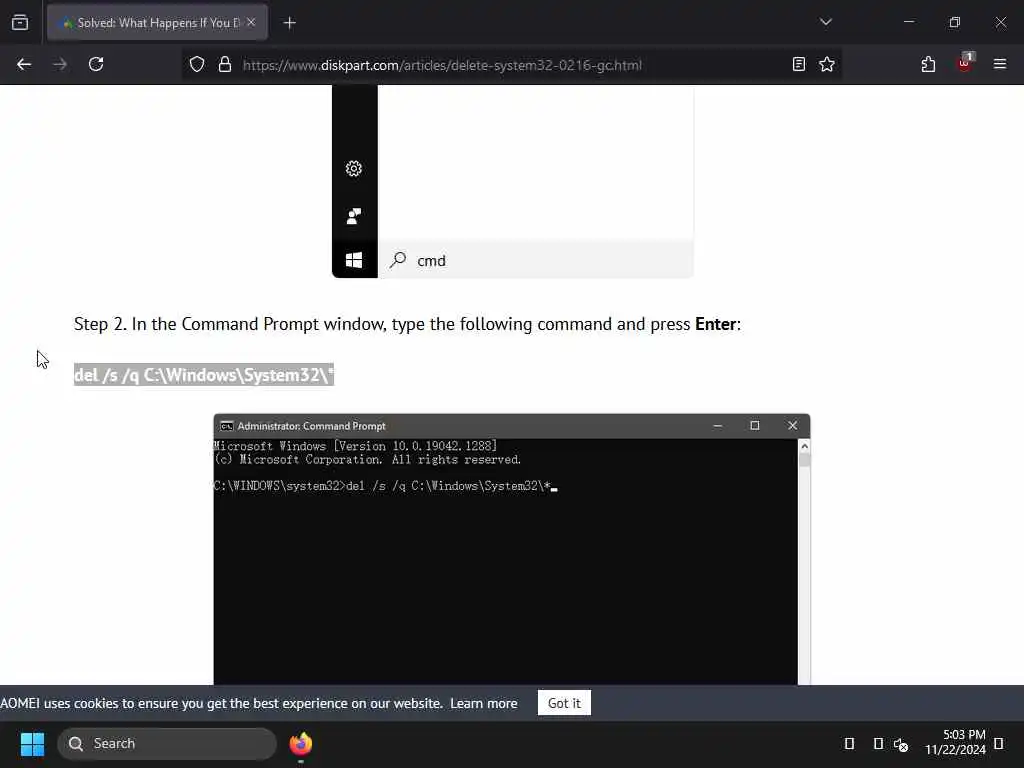Click the cmd search box in tutorial image
Screen dimensions: 1024x768
[x=536, y=261]
